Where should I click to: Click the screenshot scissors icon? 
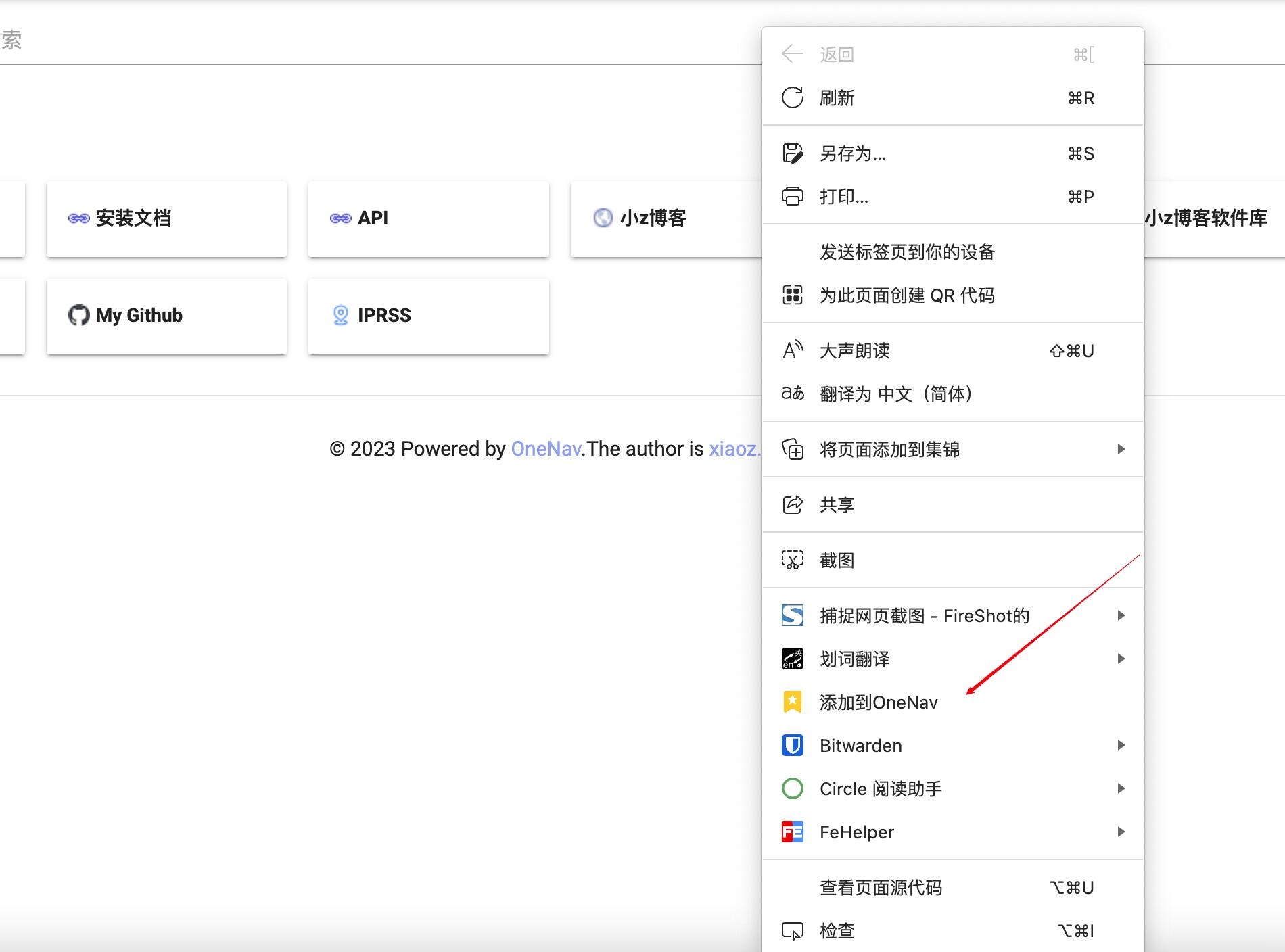(x=792, y=560)
